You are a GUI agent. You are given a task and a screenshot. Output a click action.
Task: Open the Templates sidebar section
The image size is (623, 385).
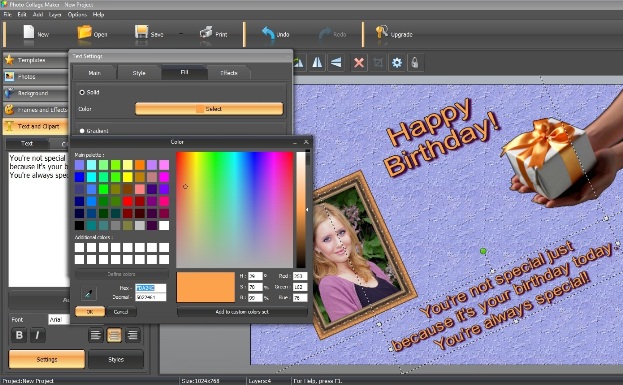35,60
